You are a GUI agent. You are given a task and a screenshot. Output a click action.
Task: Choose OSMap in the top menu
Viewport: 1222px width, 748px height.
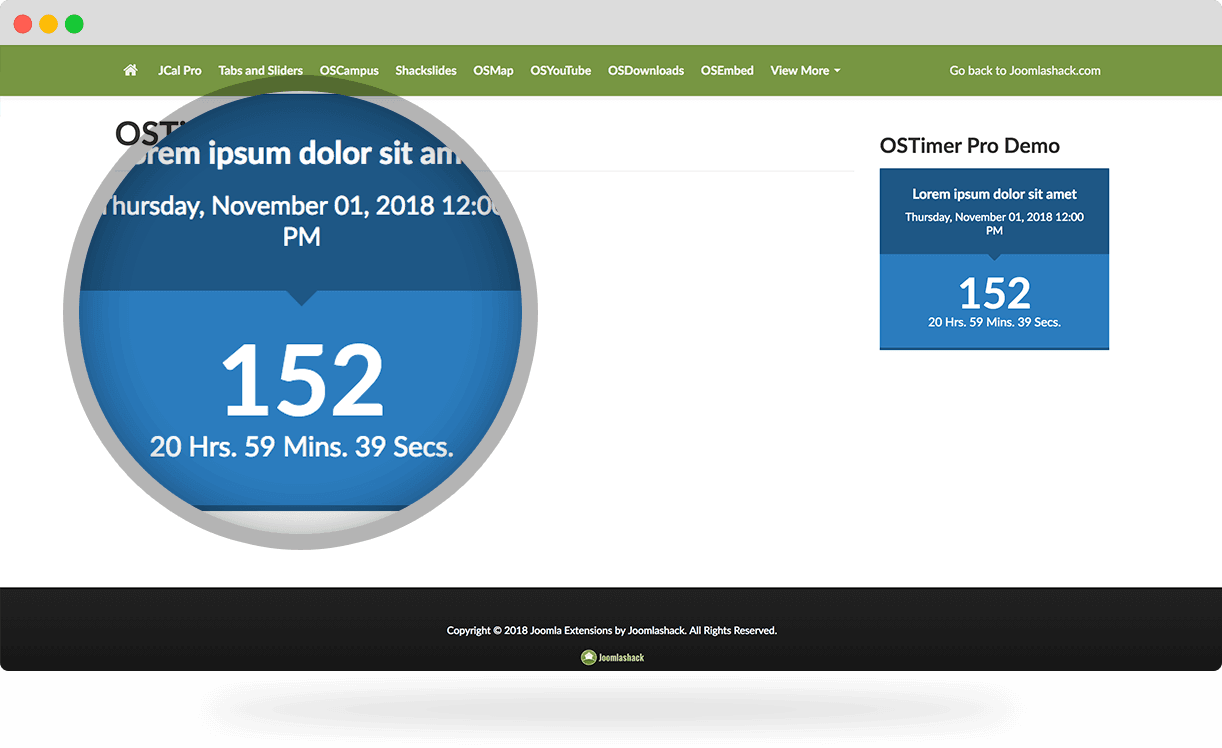coord(493,71)
